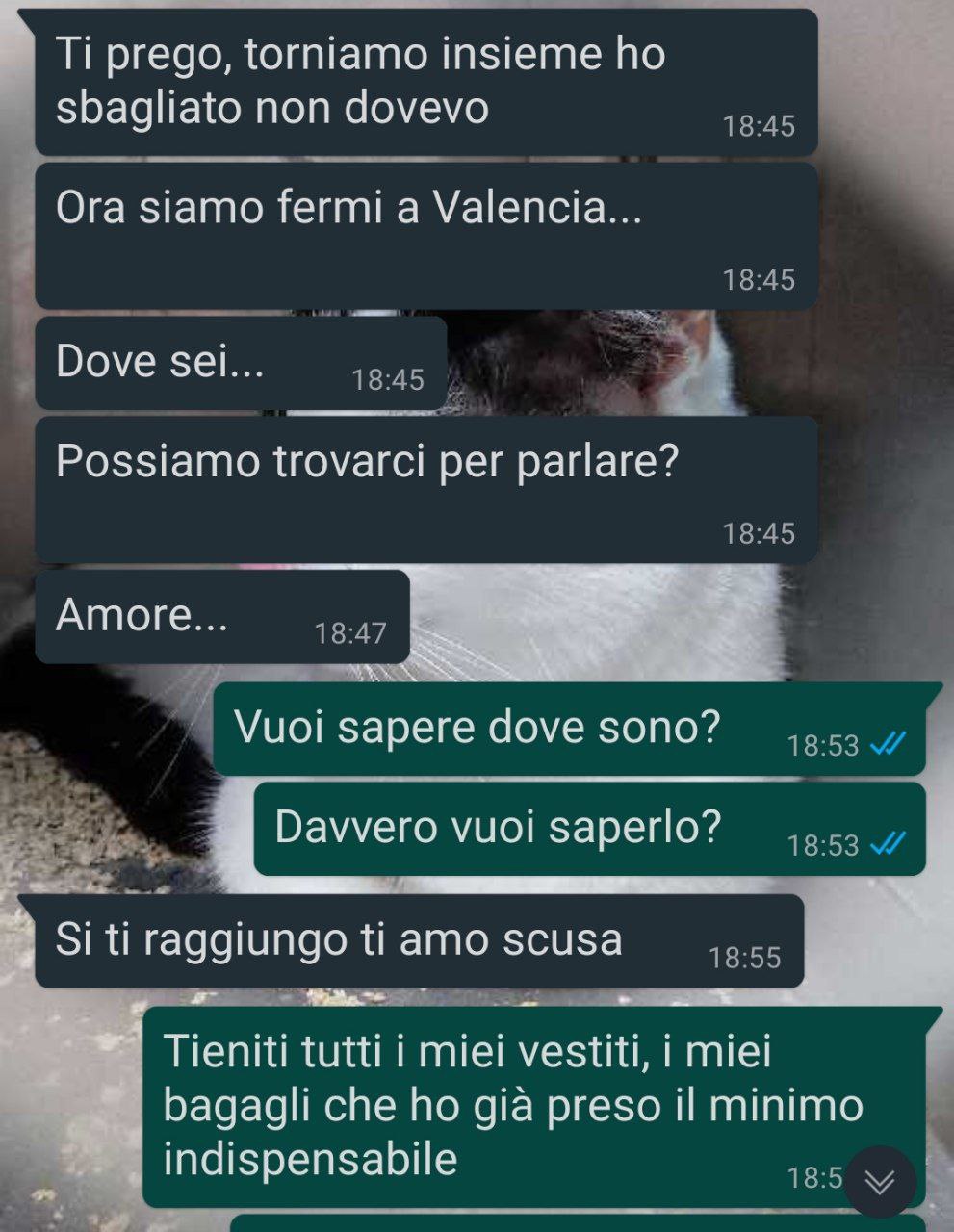Tap the partially visible green bubble at the bottom
Viewport: 954px width, 1232px height.
(578, 1223)
